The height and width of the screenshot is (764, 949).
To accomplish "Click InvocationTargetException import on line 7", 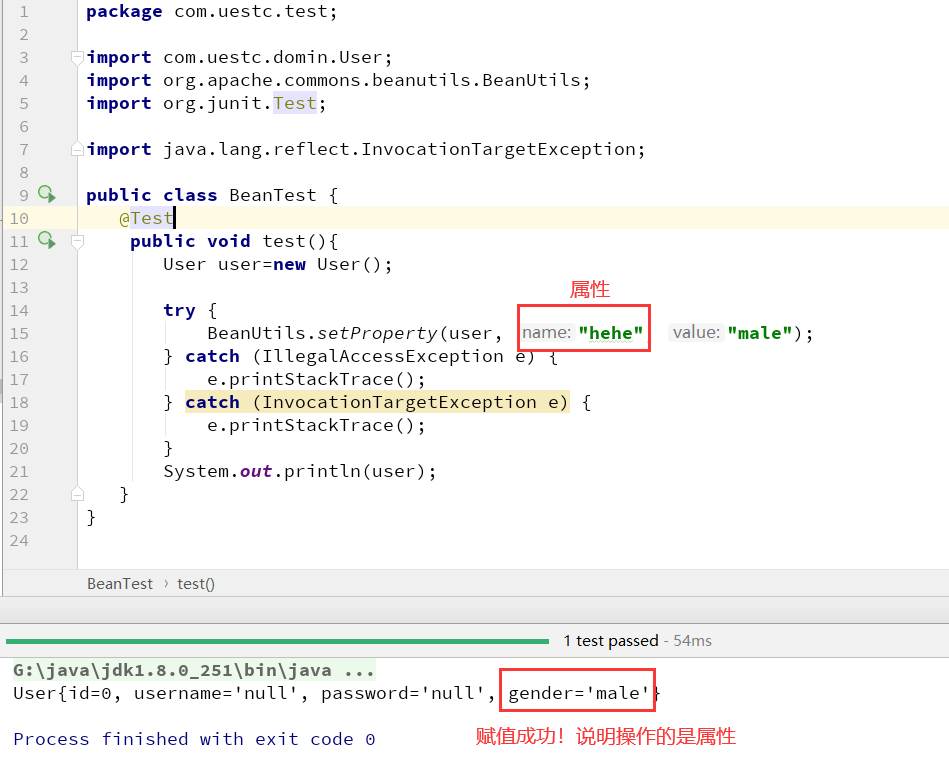I will [366, 149].
